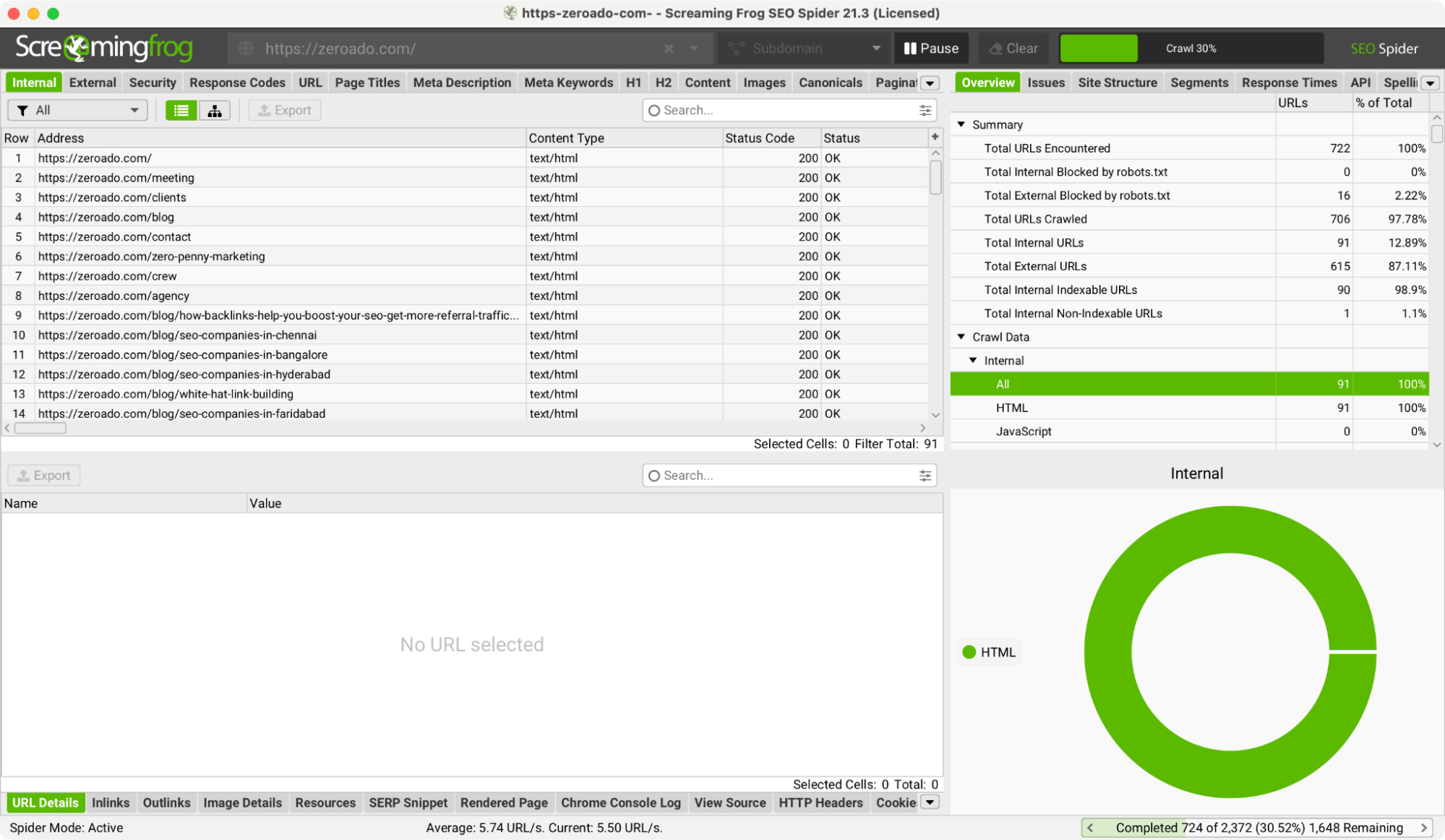The width and height of the screenshot is (1445, 840).
Task: Click the SEO Spider mode label
Action: tap(1384, 48)
